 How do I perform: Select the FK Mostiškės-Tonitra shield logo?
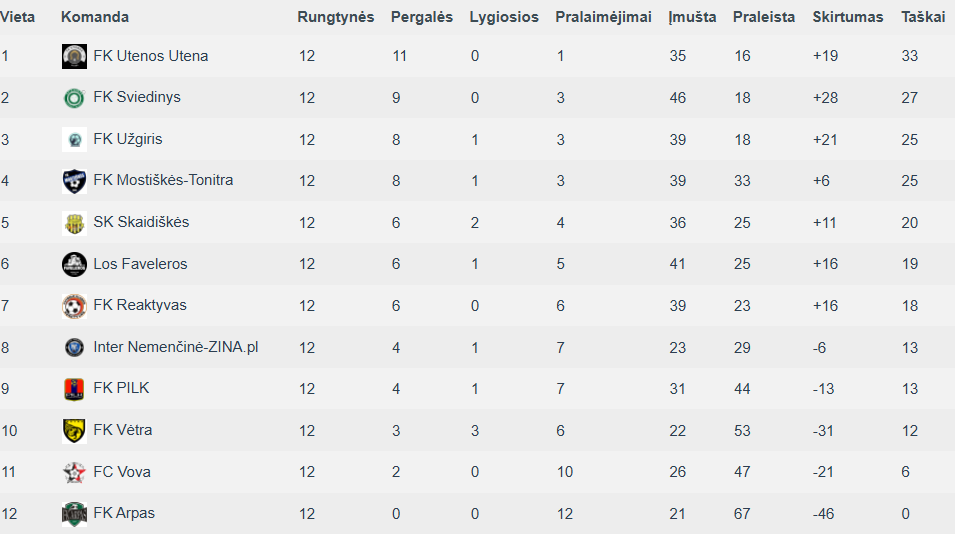pyautogui.click(x=74, y=181)
